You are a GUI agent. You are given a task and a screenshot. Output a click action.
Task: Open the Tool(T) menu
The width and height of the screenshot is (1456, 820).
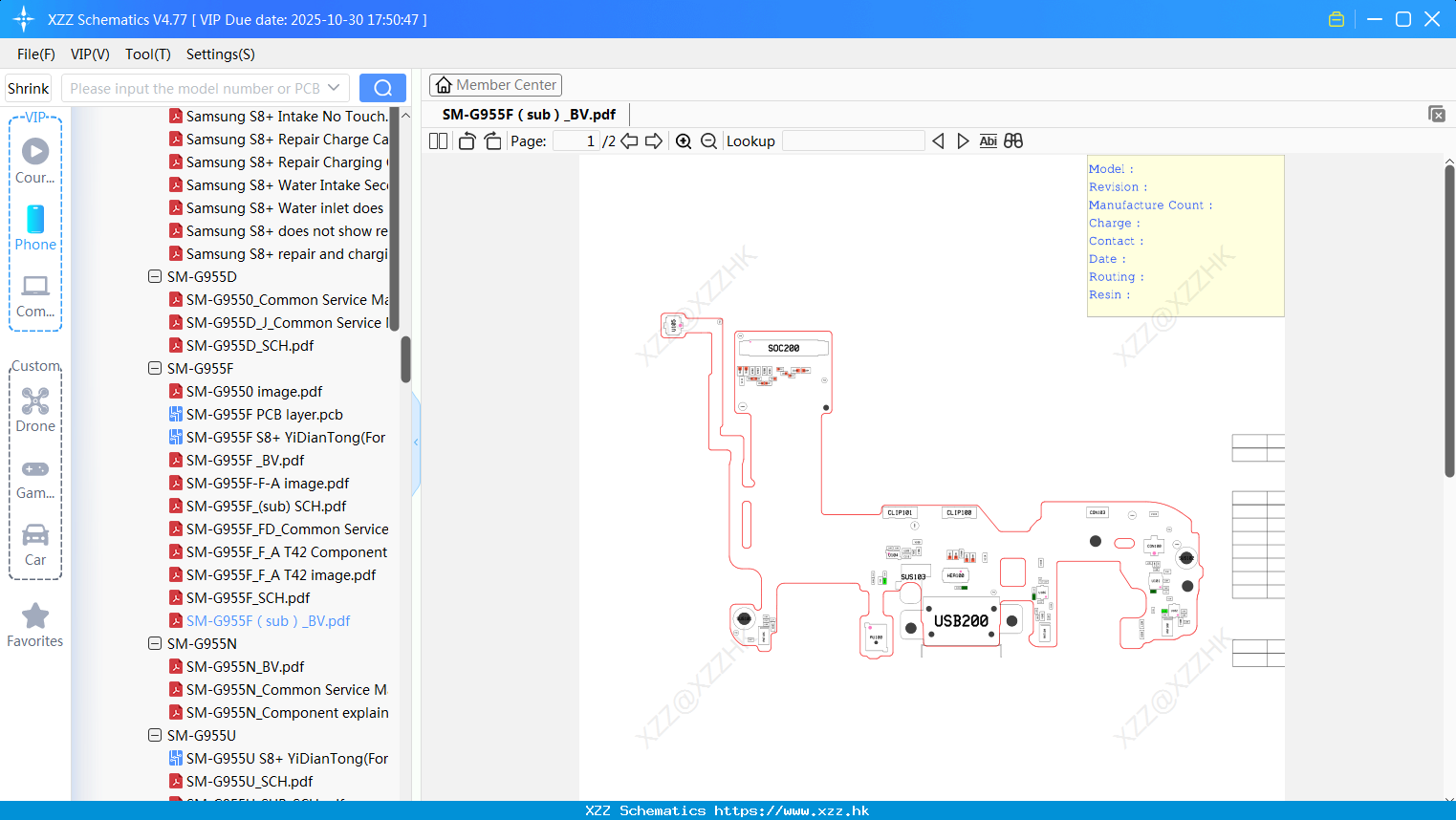(148, 54)
